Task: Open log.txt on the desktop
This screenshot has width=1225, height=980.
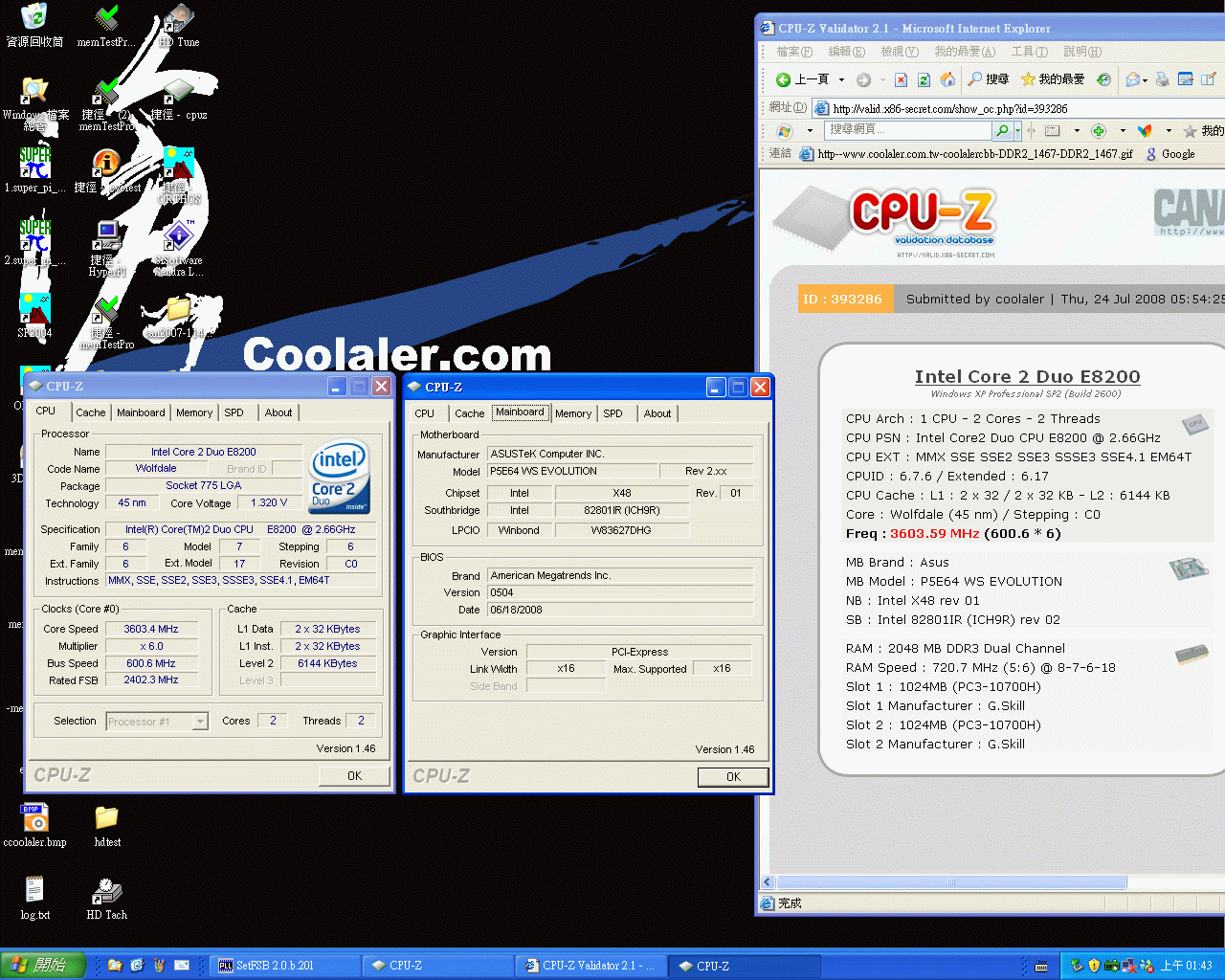Action: (34, 890)
